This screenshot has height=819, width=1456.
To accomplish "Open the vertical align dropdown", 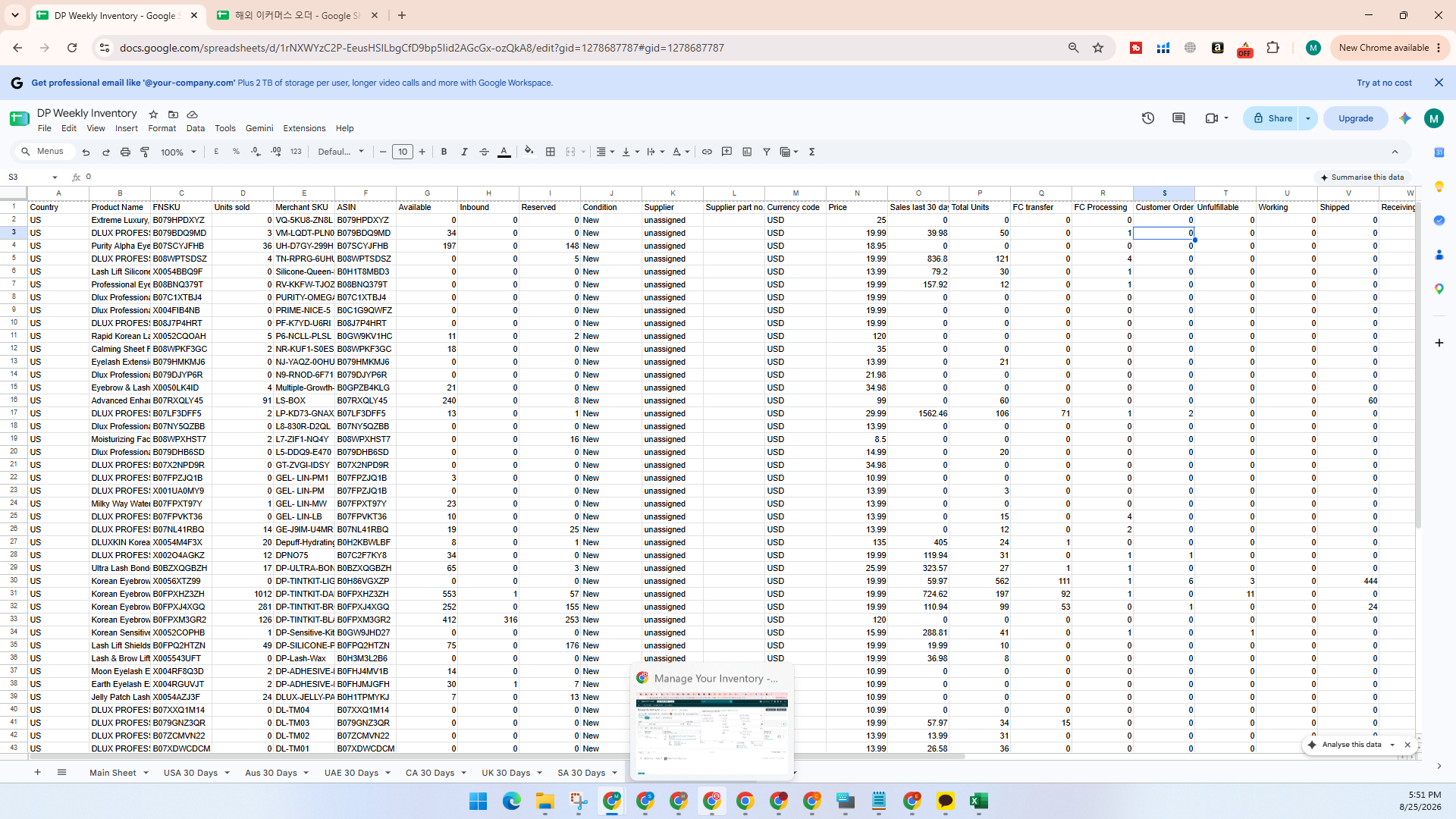I will (630, 152).
